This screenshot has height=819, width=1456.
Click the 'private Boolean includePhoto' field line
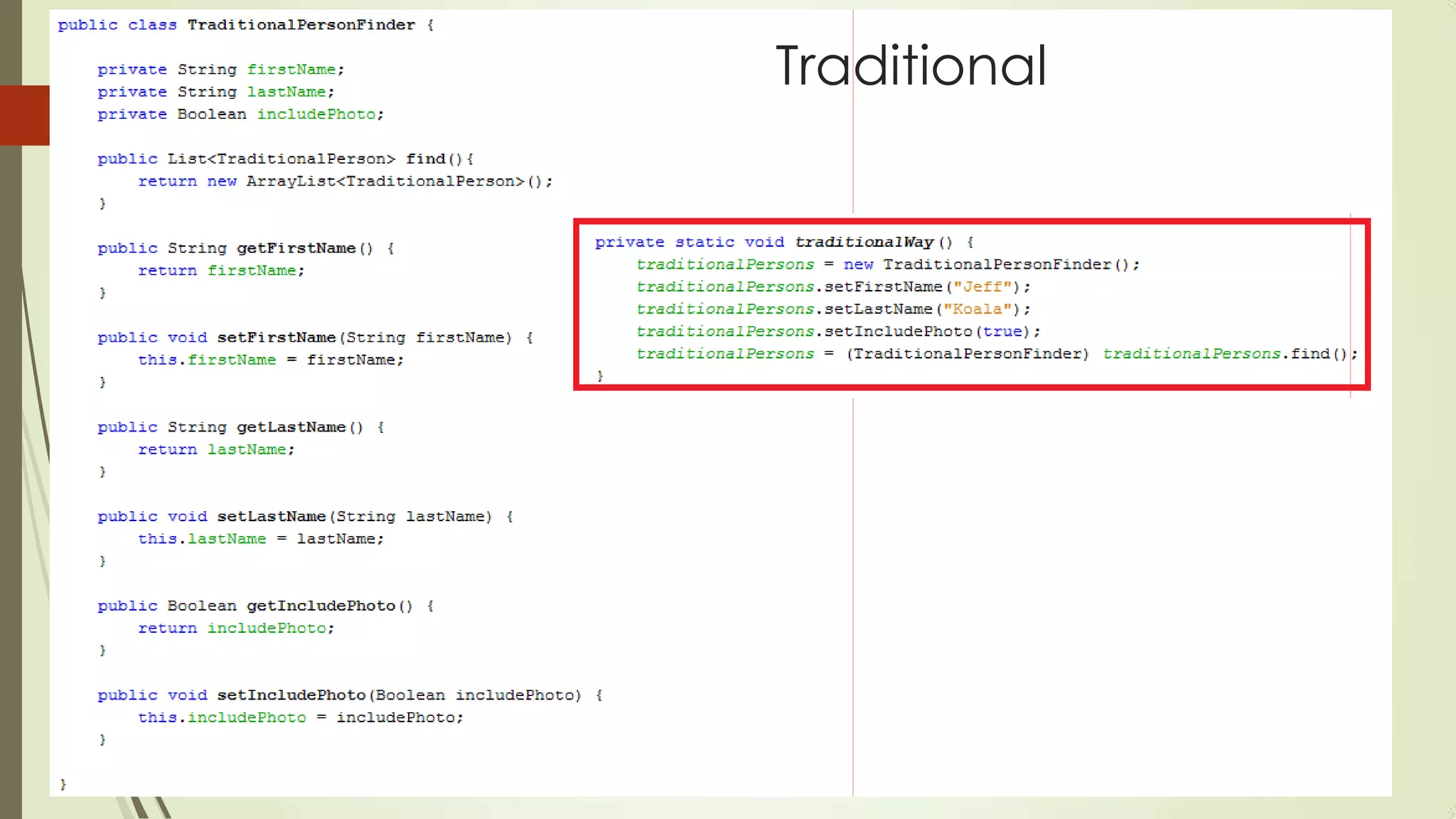tap(240, 114)
